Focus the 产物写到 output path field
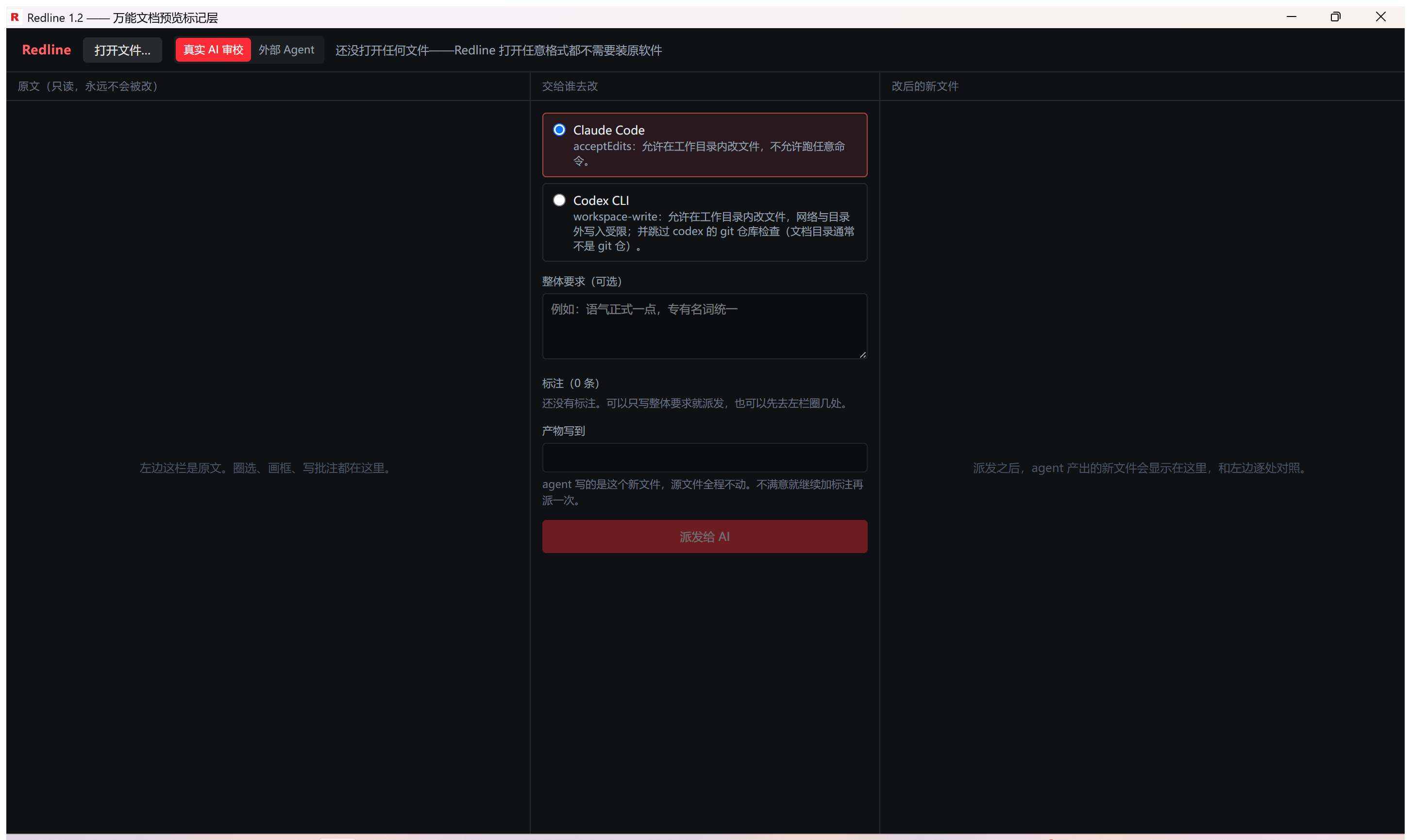This screenshot has height=840, width=1411. pos(705,457)
